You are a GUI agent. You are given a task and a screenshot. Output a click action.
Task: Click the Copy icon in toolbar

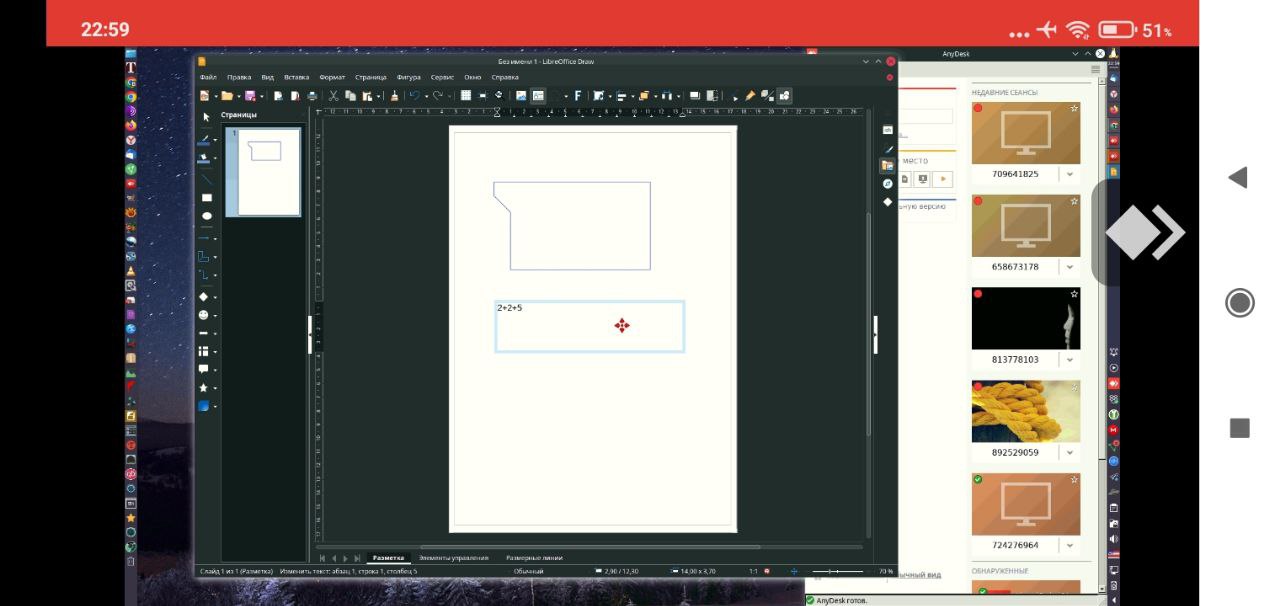pyautogui.click(x=350, y=96)
